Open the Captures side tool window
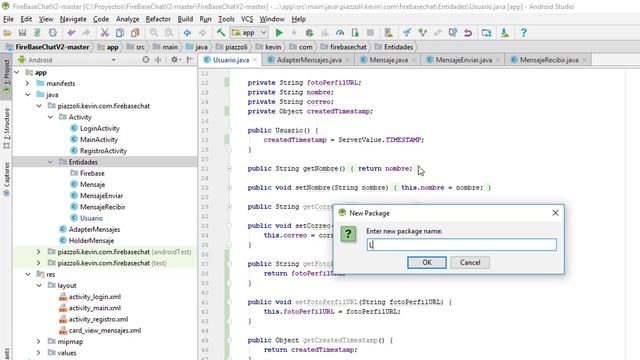 coord(7,180)
